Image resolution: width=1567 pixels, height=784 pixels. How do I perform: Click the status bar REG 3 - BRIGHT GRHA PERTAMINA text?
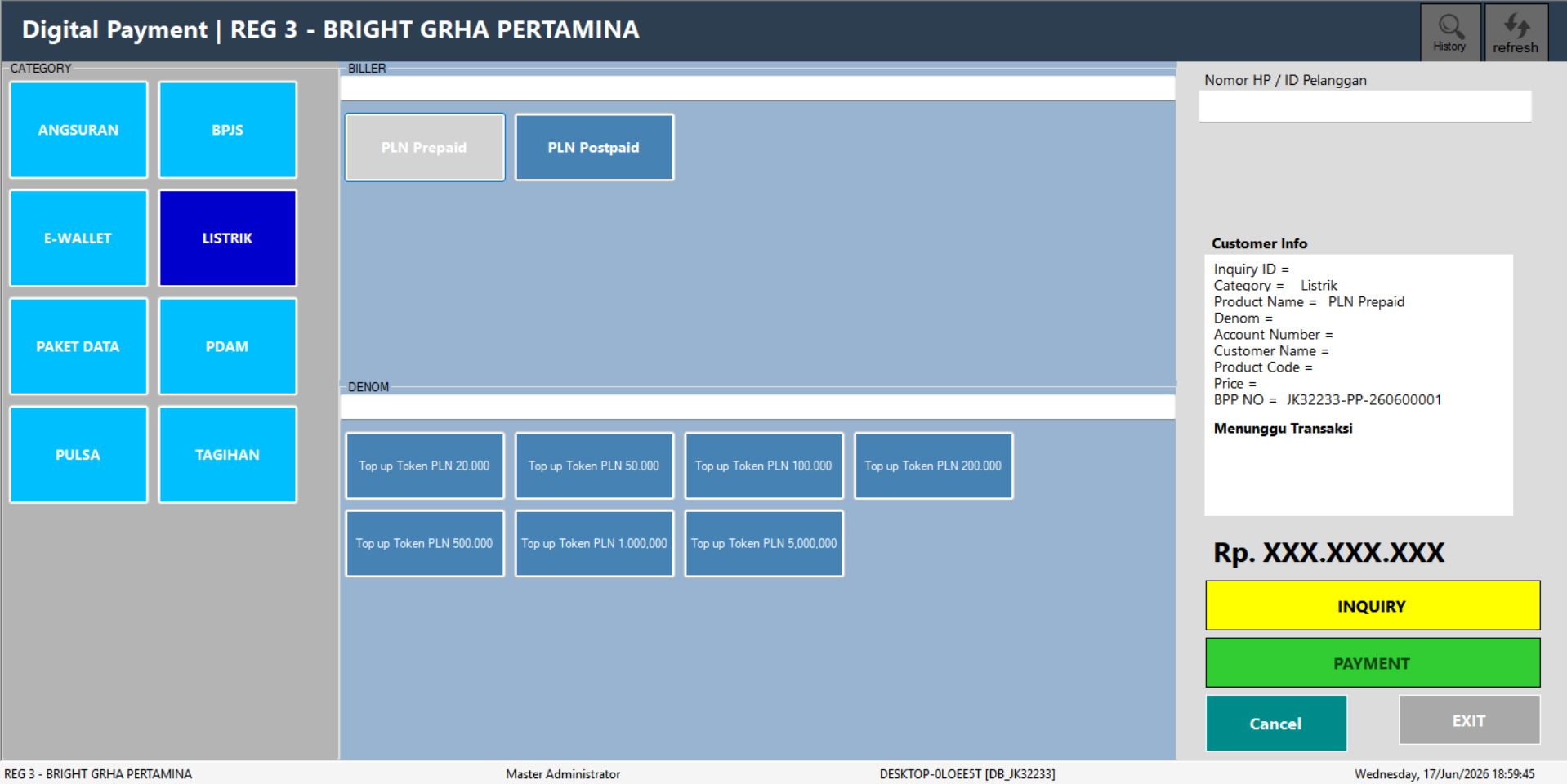pyautogui.click(x=98, y=774)
